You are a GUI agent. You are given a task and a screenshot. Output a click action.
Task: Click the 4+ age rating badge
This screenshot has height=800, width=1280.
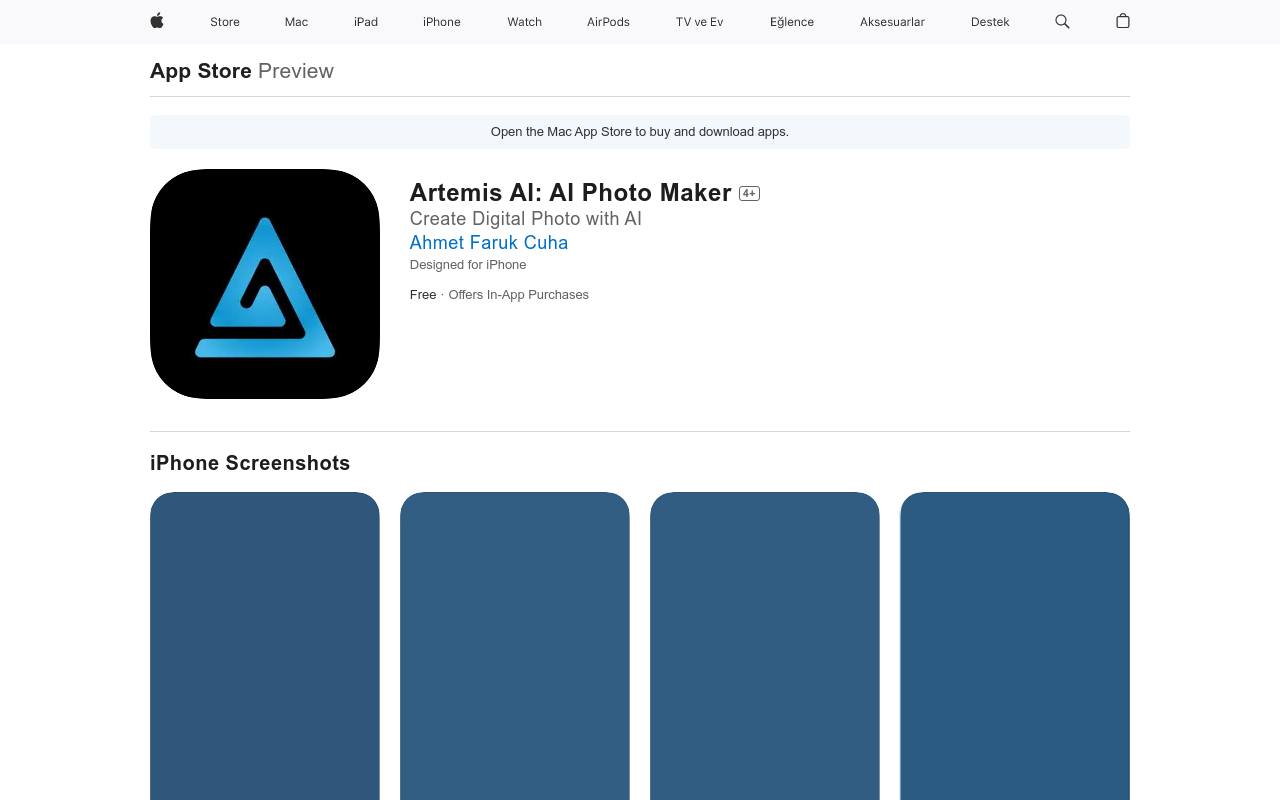[749, 194]
